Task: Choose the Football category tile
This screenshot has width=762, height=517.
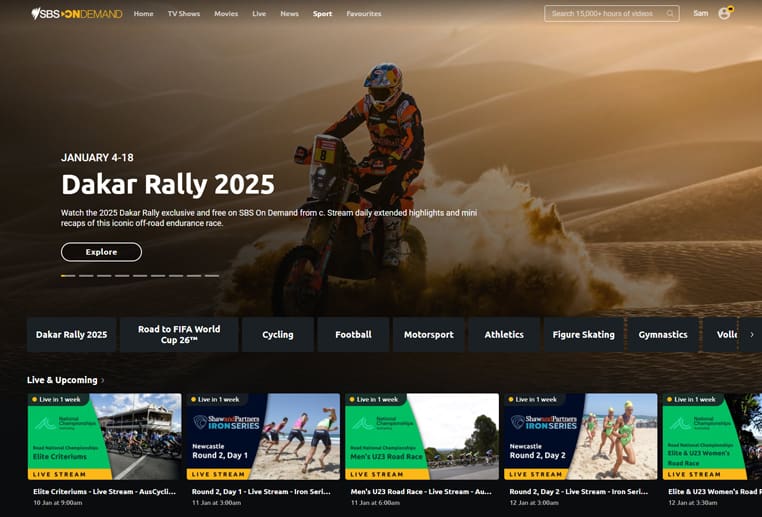Action: click(353, 334)
